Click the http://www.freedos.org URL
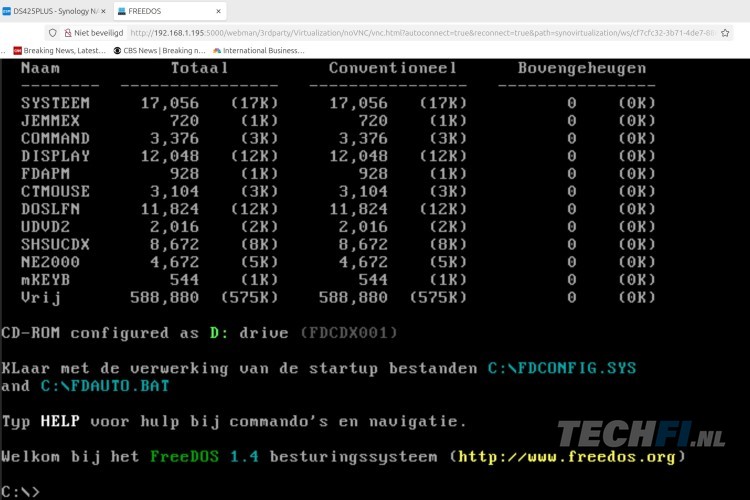750x500 pixels. coord(567,457)
